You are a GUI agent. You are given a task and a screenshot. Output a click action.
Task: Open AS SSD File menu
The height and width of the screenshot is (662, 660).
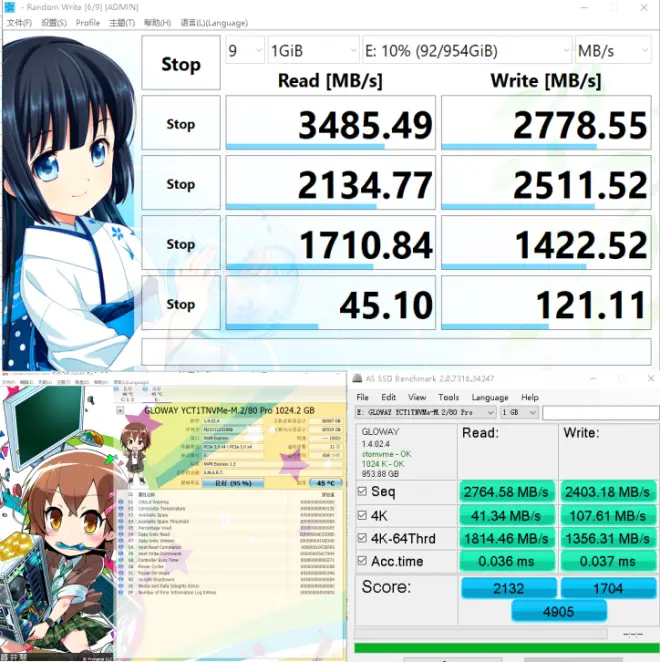click(x=362, y=397)
